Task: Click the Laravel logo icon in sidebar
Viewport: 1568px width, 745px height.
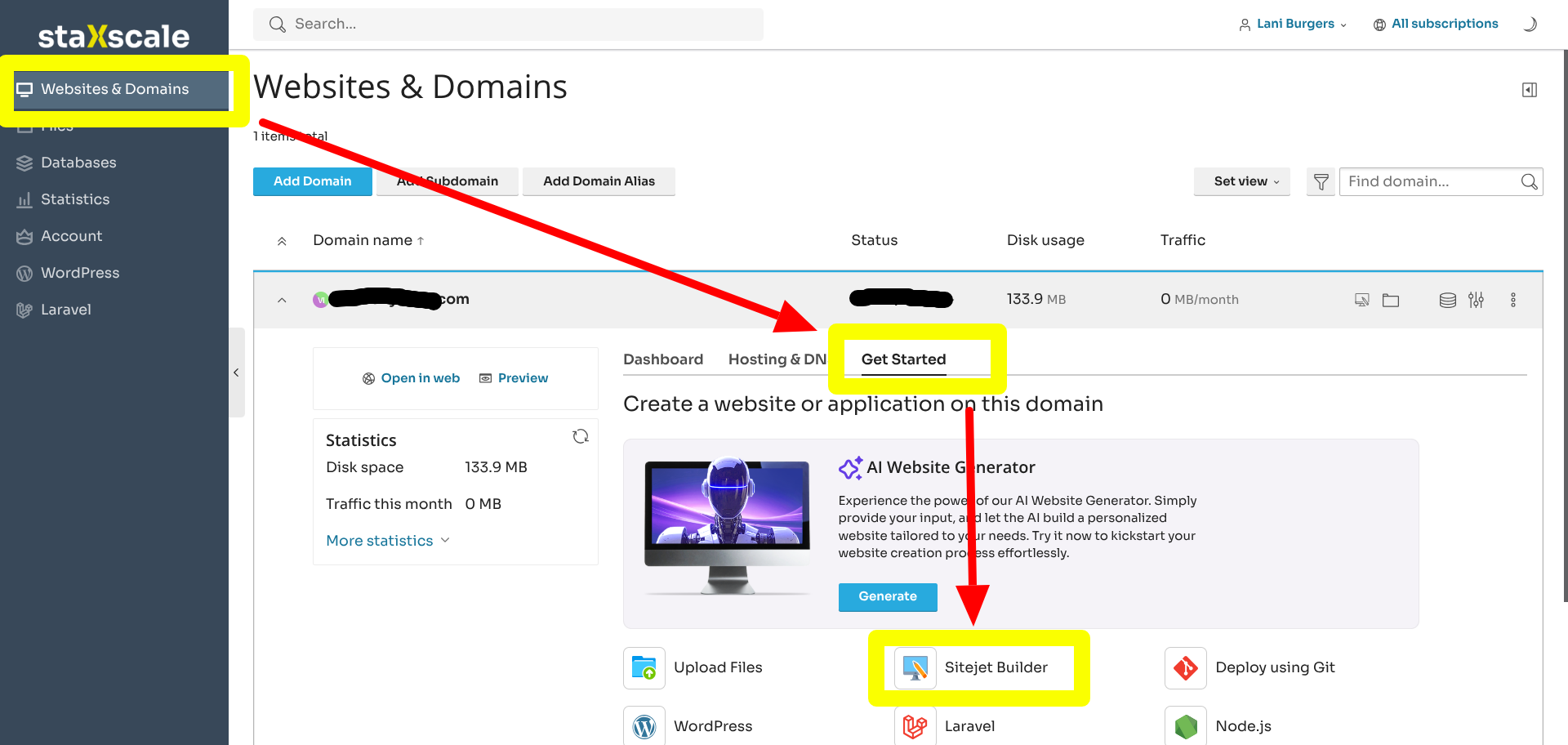Action: (x=24, y=310)
